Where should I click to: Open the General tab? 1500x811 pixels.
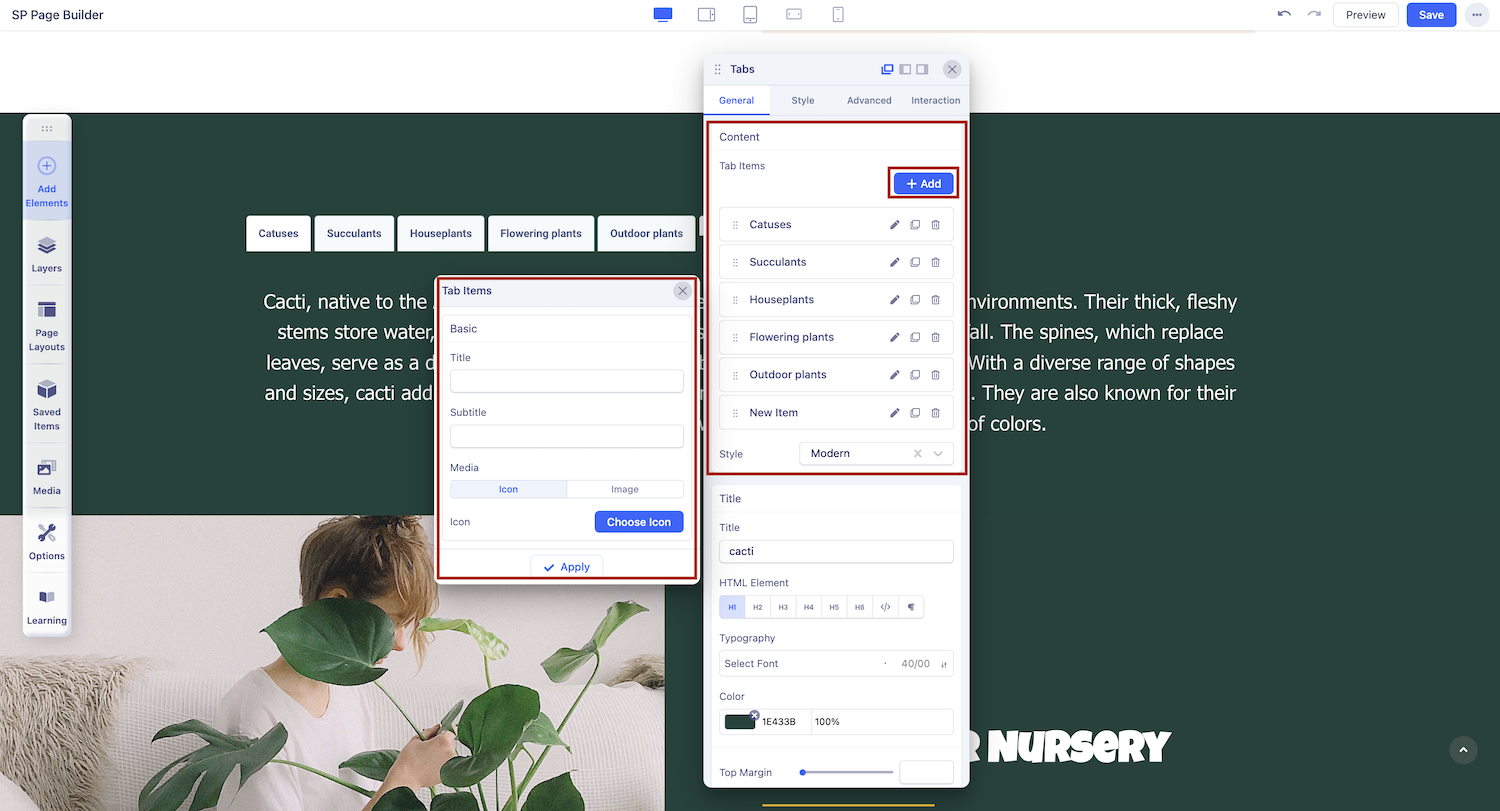pos(736,100)
